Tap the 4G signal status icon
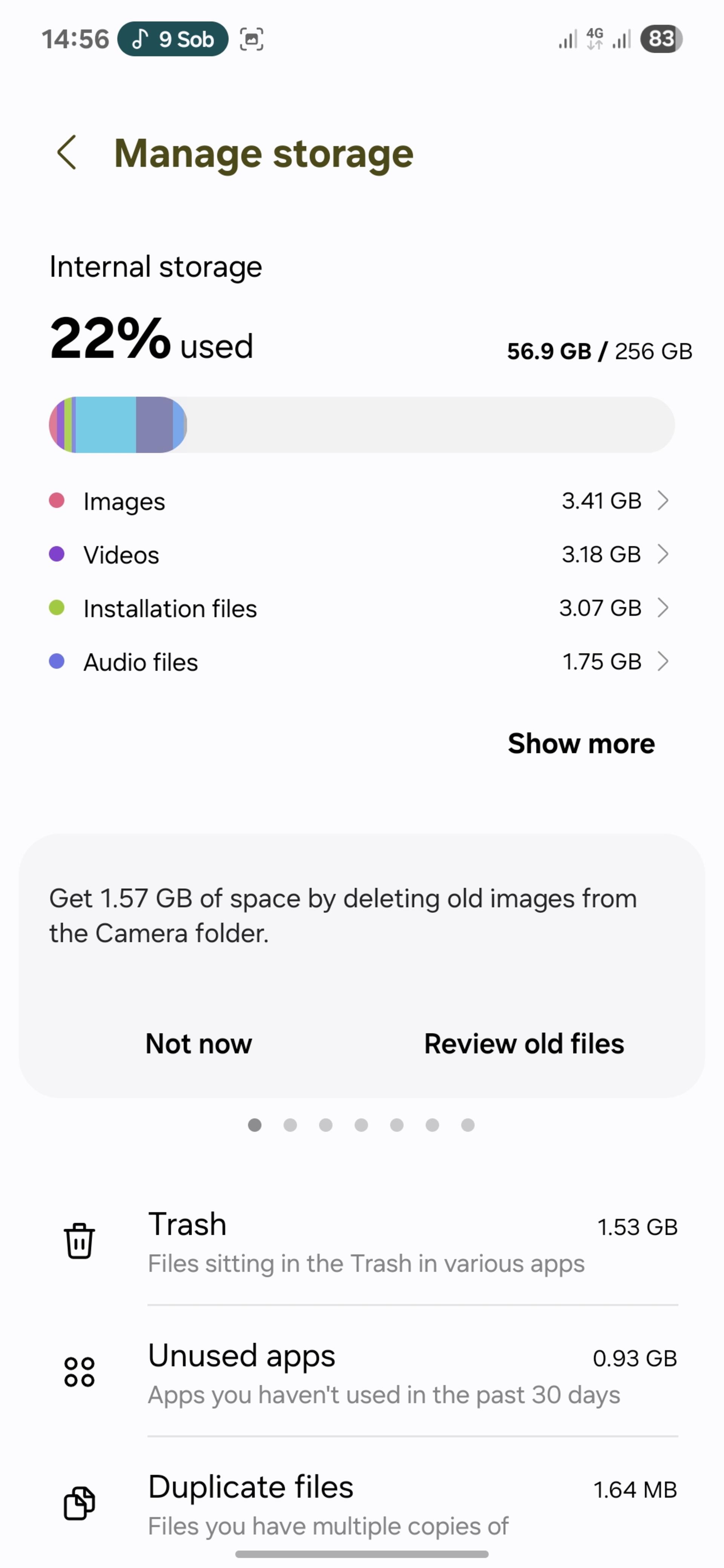724x1568 pixels. pos(595,39)
